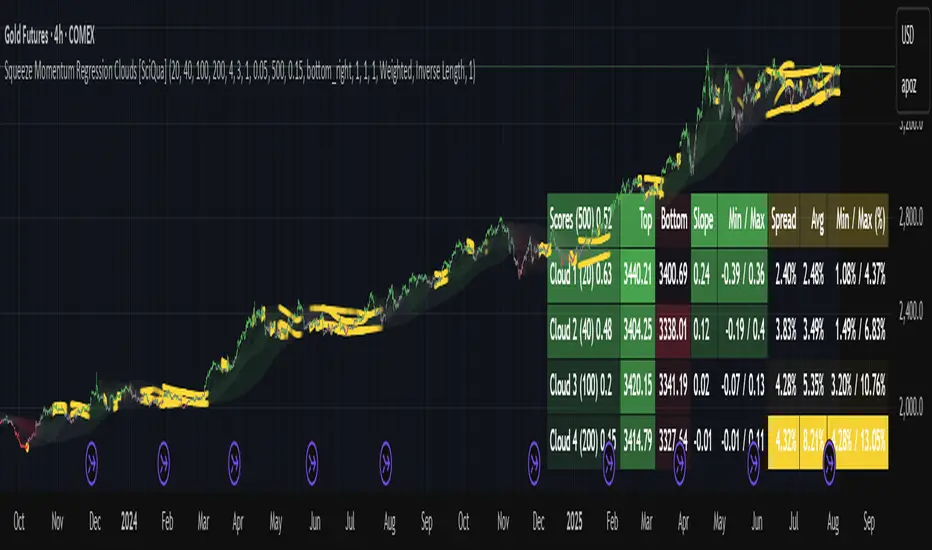Click the 2,000.0 price axis label
The image size is (932, 550).
[x=911, y=406]
